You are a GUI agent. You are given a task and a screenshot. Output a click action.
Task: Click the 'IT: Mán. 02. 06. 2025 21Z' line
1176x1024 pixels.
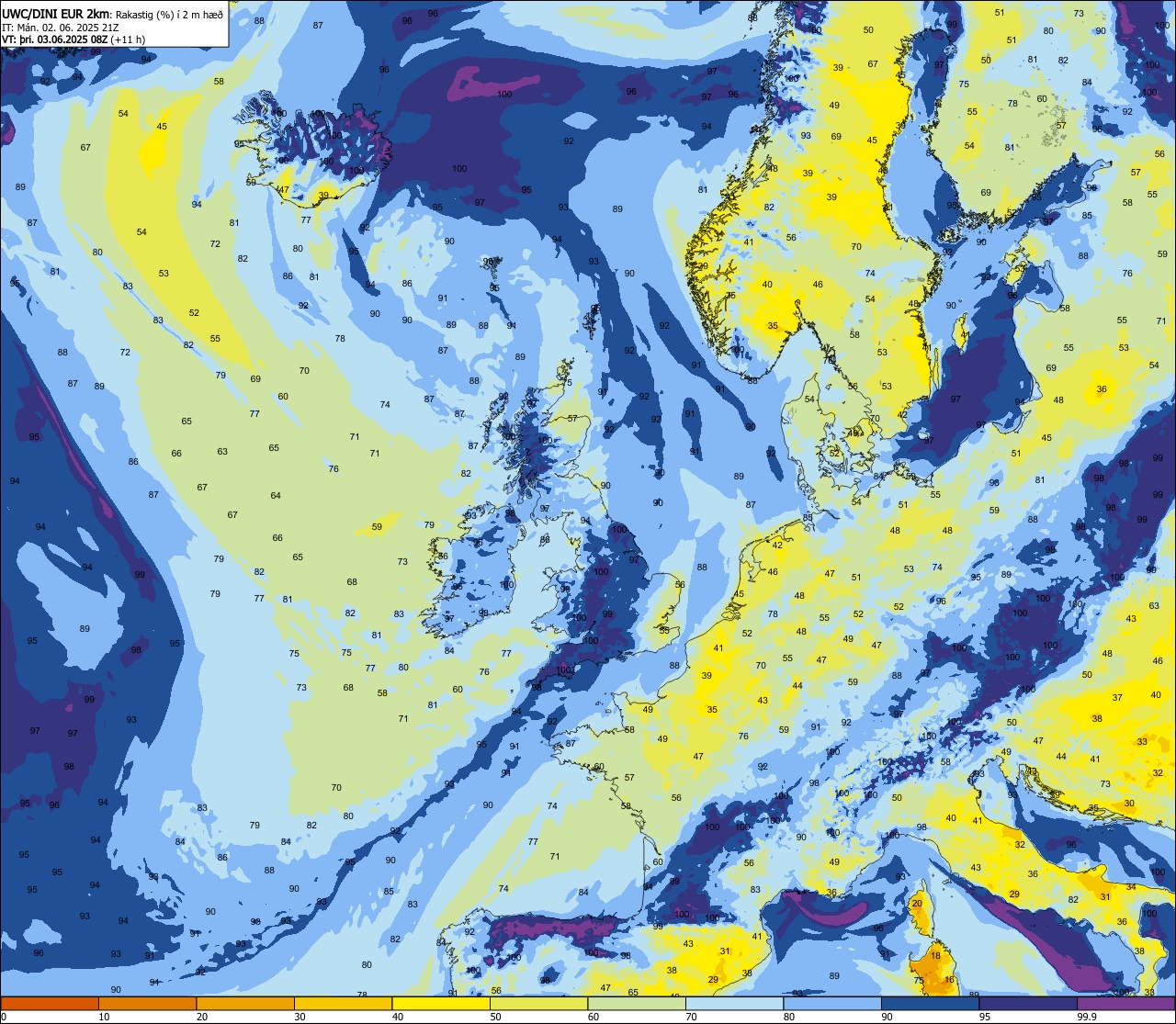tap(60, 27)
